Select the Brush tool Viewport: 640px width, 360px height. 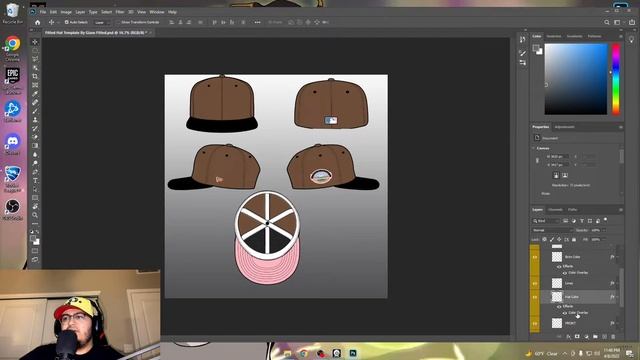click(x=35, y=111)
